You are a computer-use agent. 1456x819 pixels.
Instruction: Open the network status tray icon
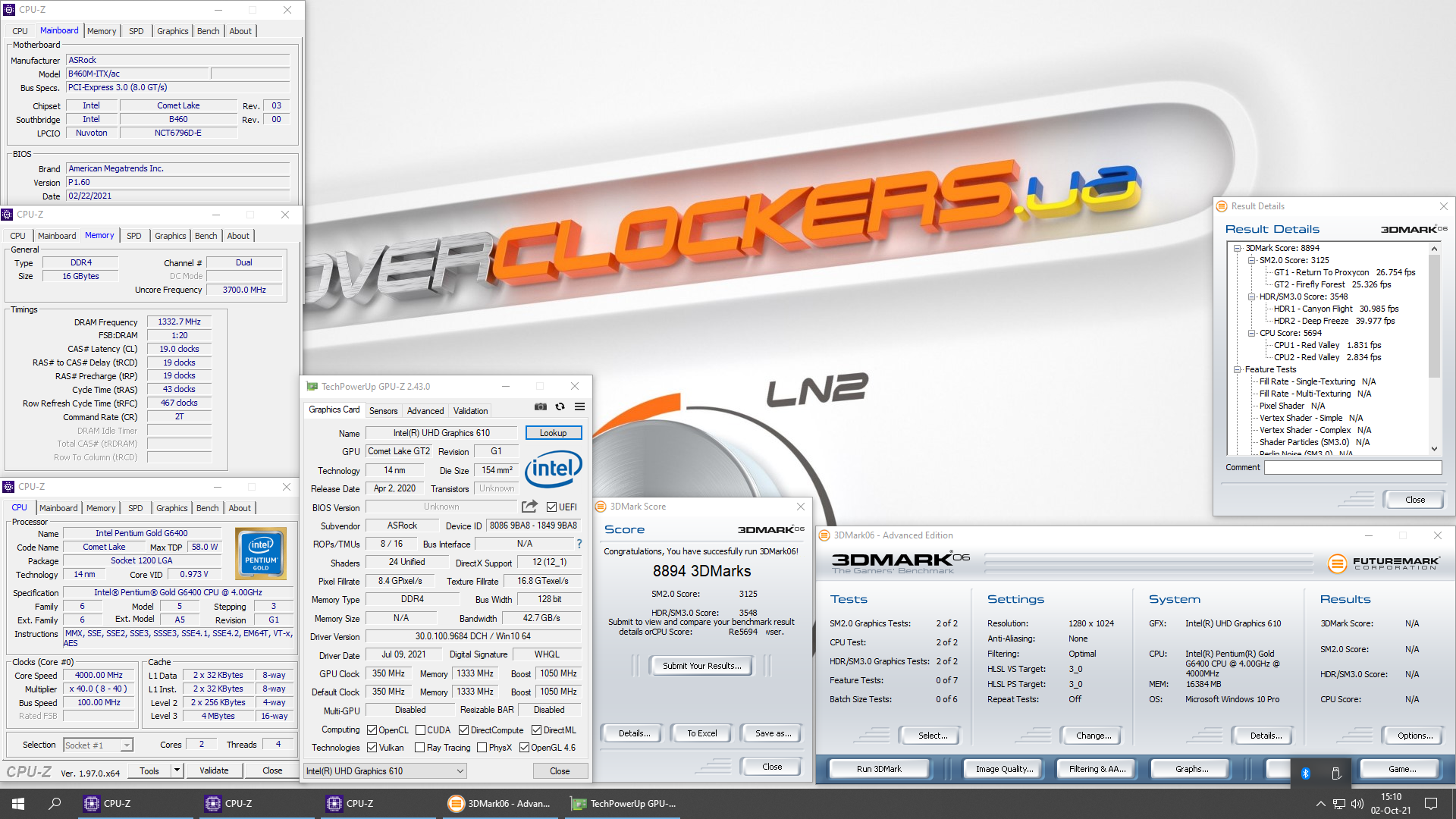point(1339,804)
